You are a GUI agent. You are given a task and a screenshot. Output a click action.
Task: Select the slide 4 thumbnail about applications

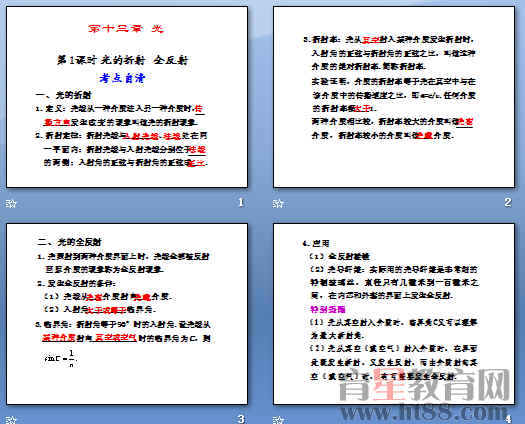pos(394,314)
